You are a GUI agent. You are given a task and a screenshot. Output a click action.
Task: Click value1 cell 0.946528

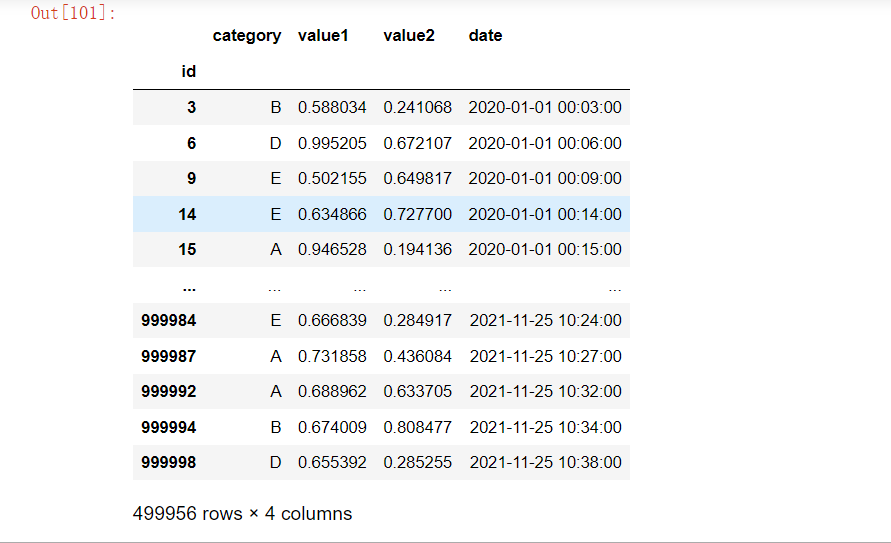(x=332, y=249)
